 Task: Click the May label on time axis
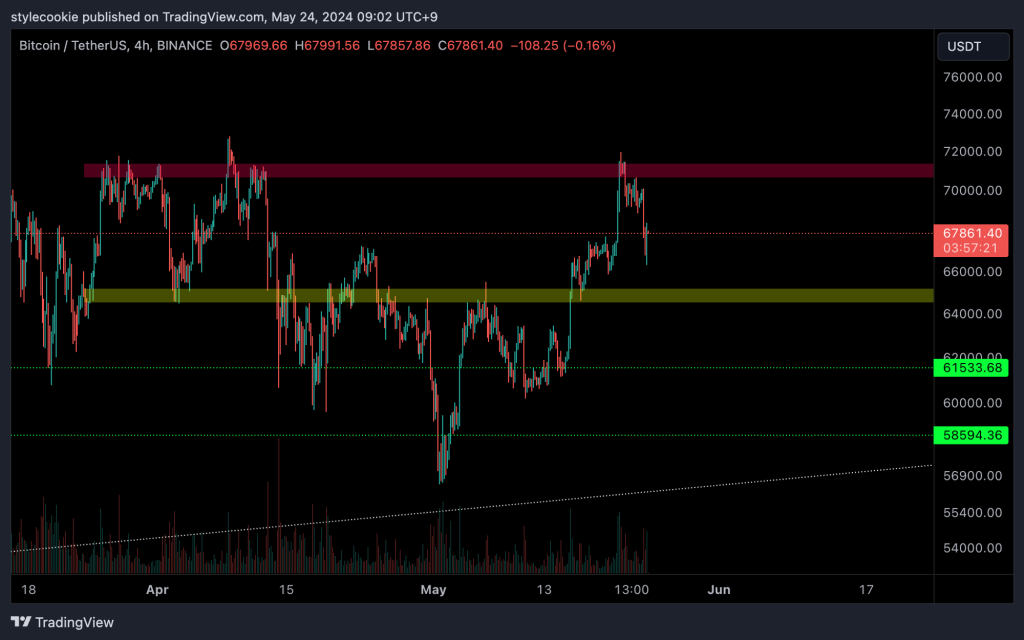point(433,590)
